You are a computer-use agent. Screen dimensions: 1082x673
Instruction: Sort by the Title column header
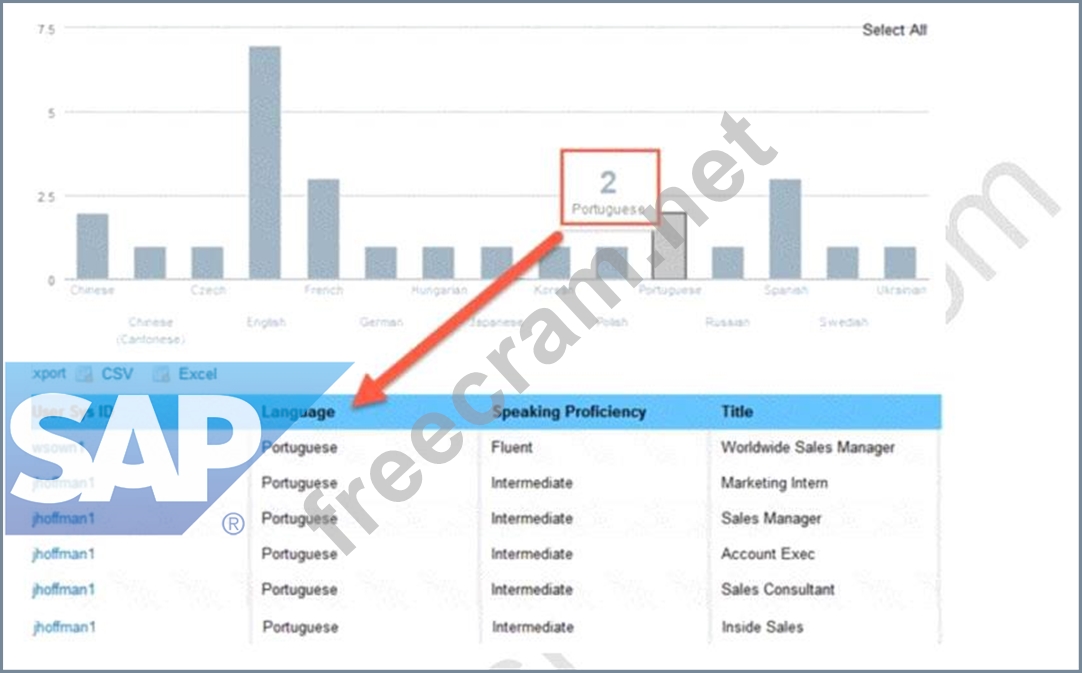coord(737,412)
